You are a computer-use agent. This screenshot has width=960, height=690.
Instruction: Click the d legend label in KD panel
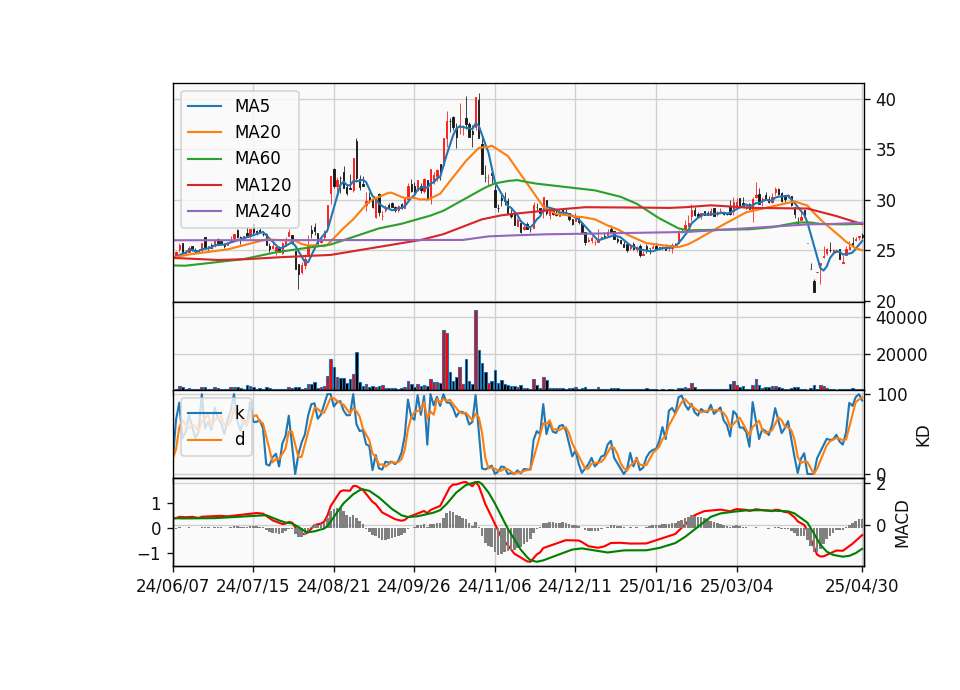(240, 439)
